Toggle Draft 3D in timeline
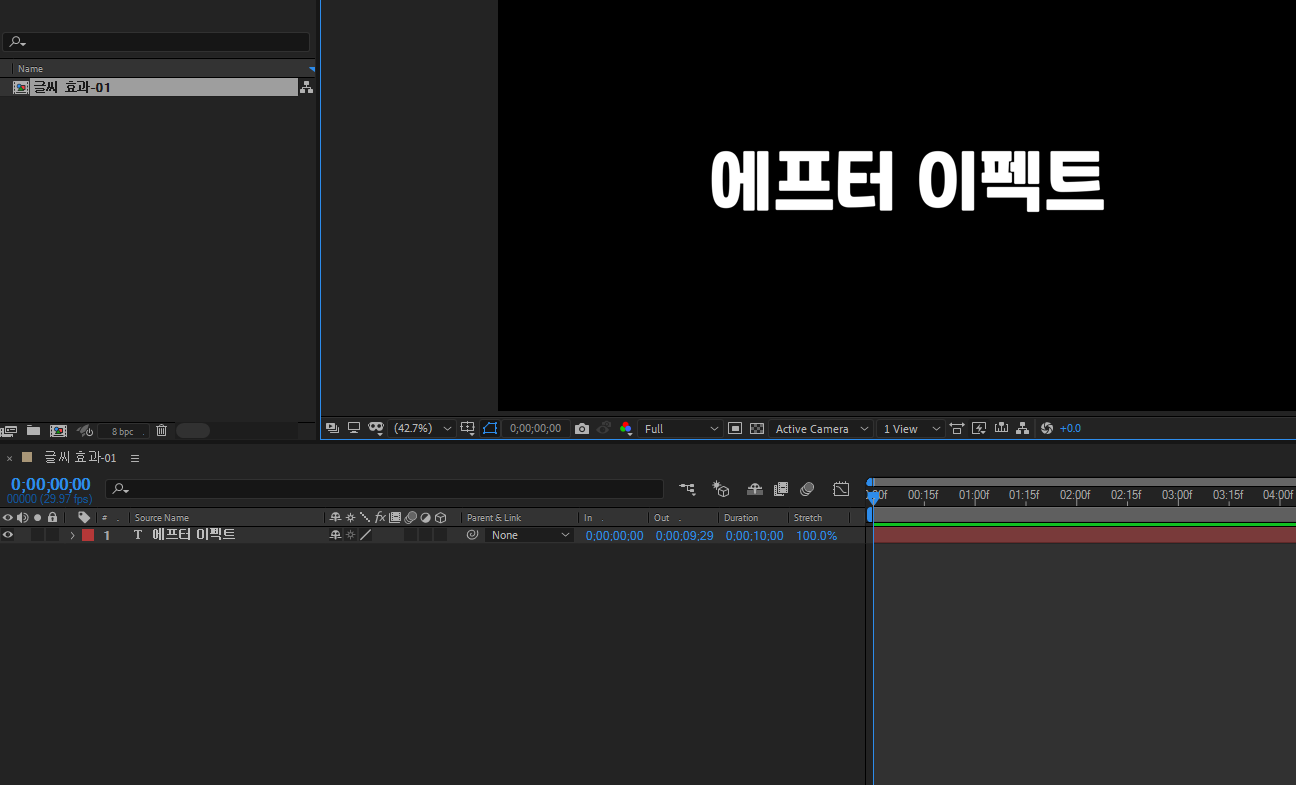This screenshot has width=1296, height=785. pyautogui.click(x=721, y=489)
